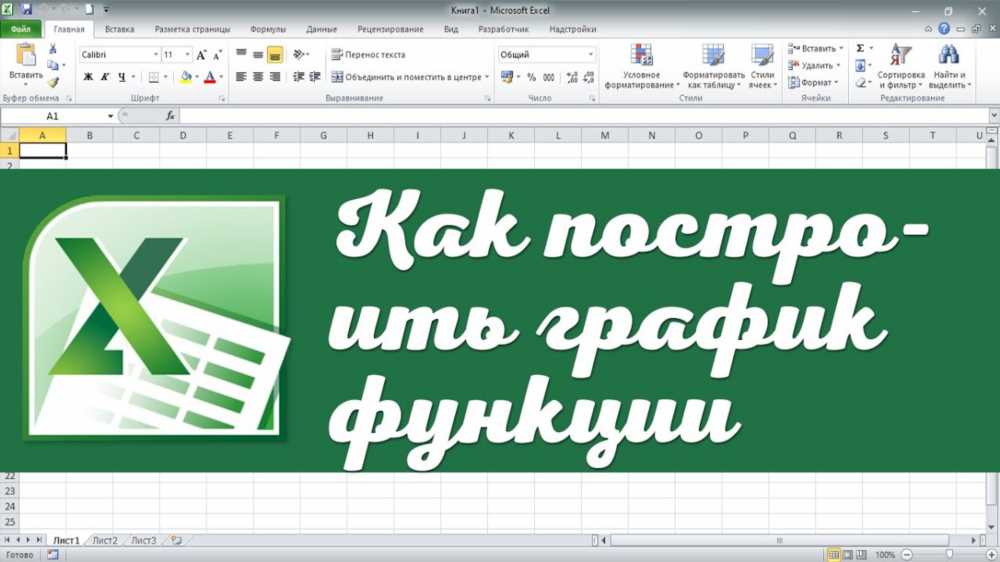Viewport: 1000px width, 562px height.
Task: Click Объединить и поместить в центре
Action: pyautogui.click(x=408, y=77)
